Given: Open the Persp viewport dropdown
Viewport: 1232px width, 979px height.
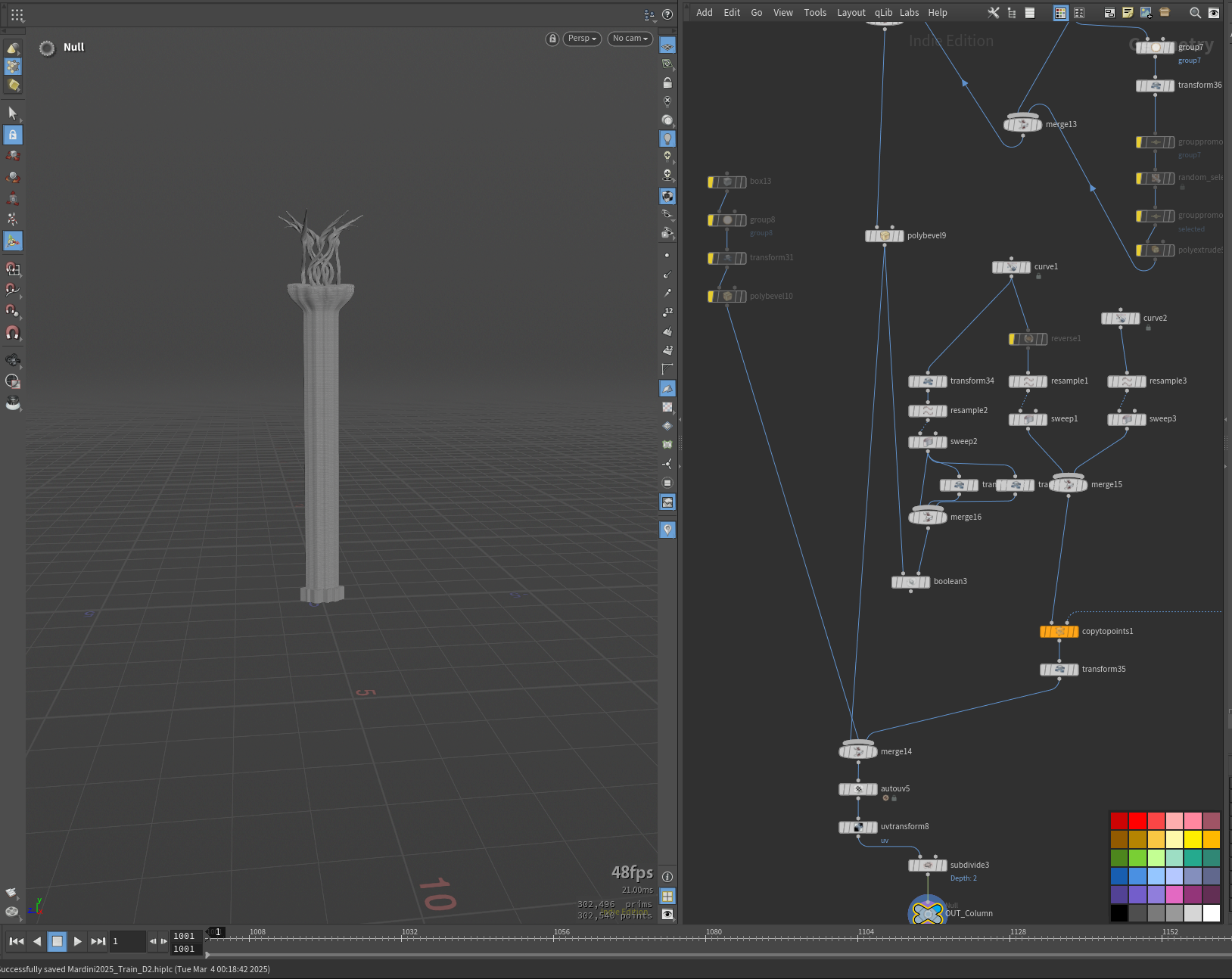Looking at the screenshot, I should click(582, 39).
